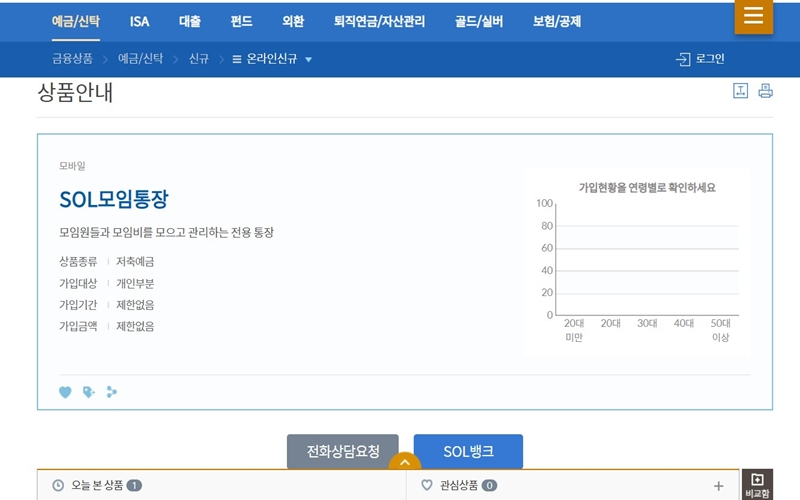Click the tag-plus compare icon
The width and height of the screenshot is (800, 500).
coord(89,392)
